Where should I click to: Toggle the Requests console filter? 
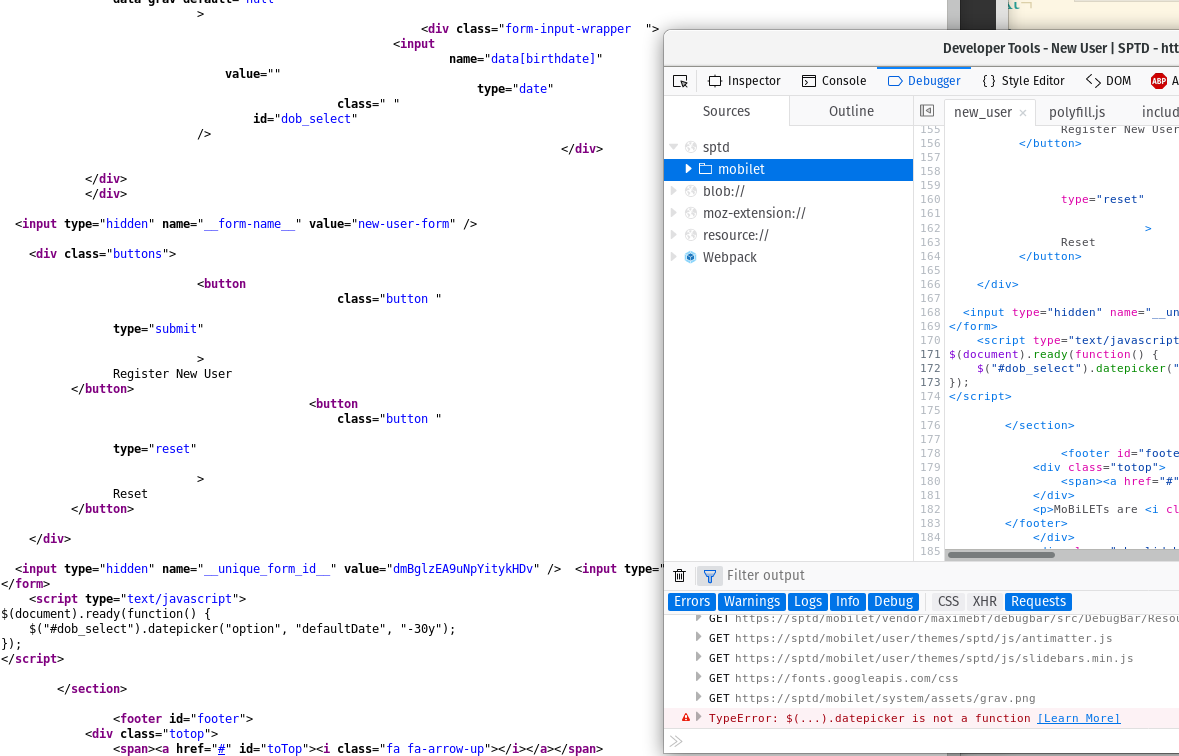pos(1038,602)
